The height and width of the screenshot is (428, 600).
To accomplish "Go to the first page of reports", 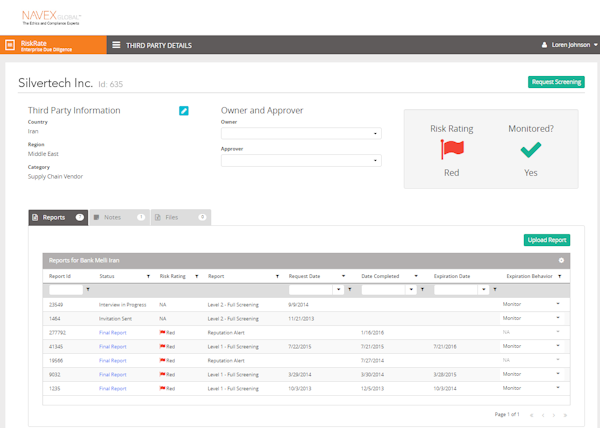I will tap(532, 415).
